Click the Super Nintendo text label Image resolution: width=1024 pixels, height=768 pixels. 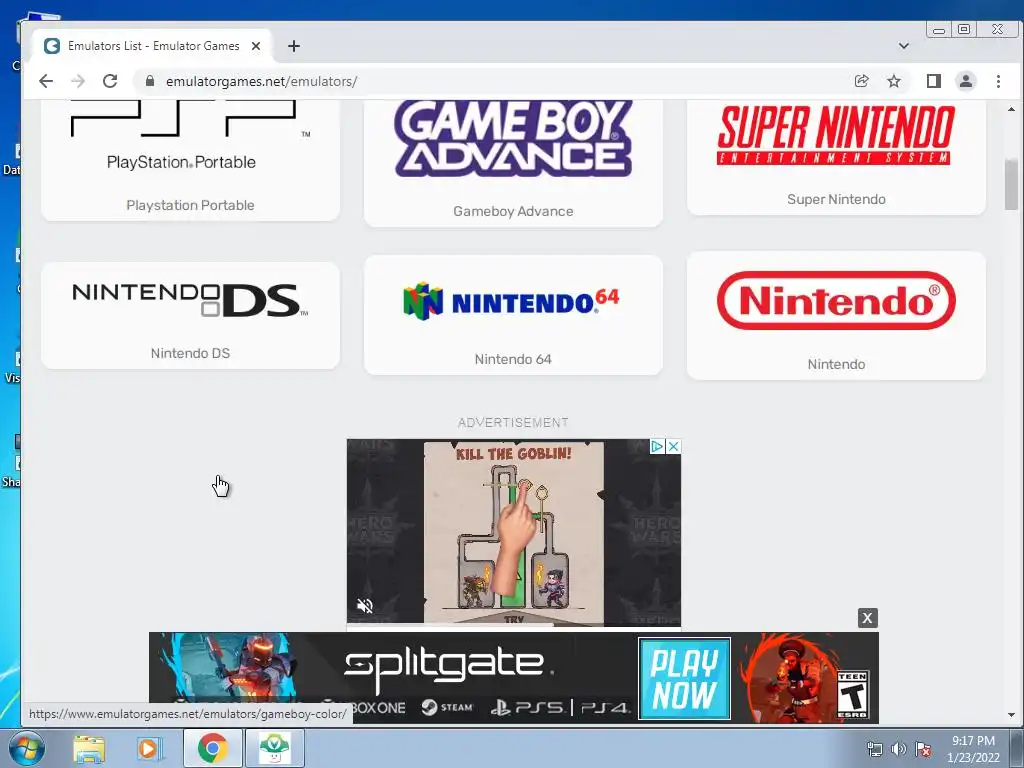coord(837,199)
